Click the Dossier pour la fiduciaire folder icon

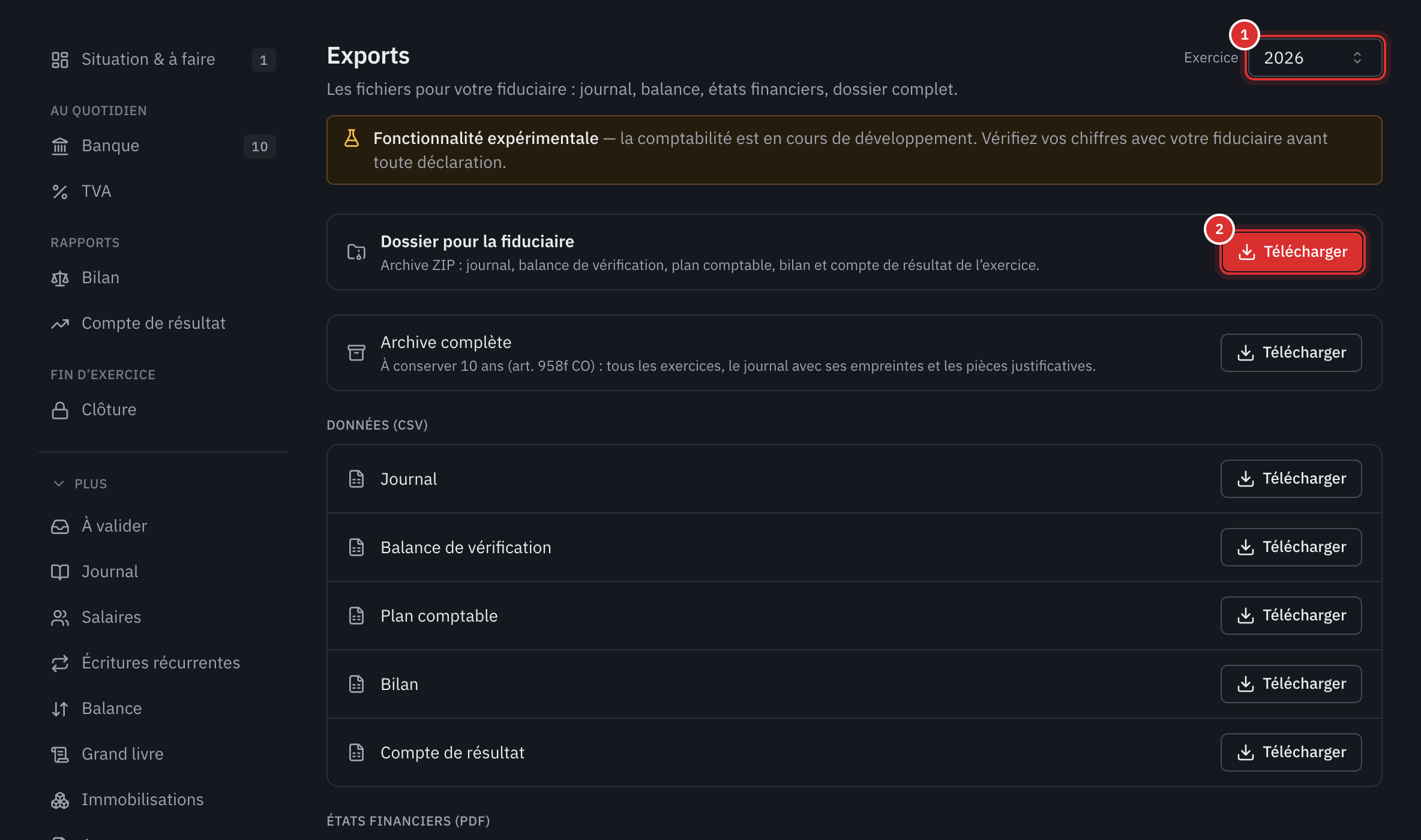pos(356,252)
